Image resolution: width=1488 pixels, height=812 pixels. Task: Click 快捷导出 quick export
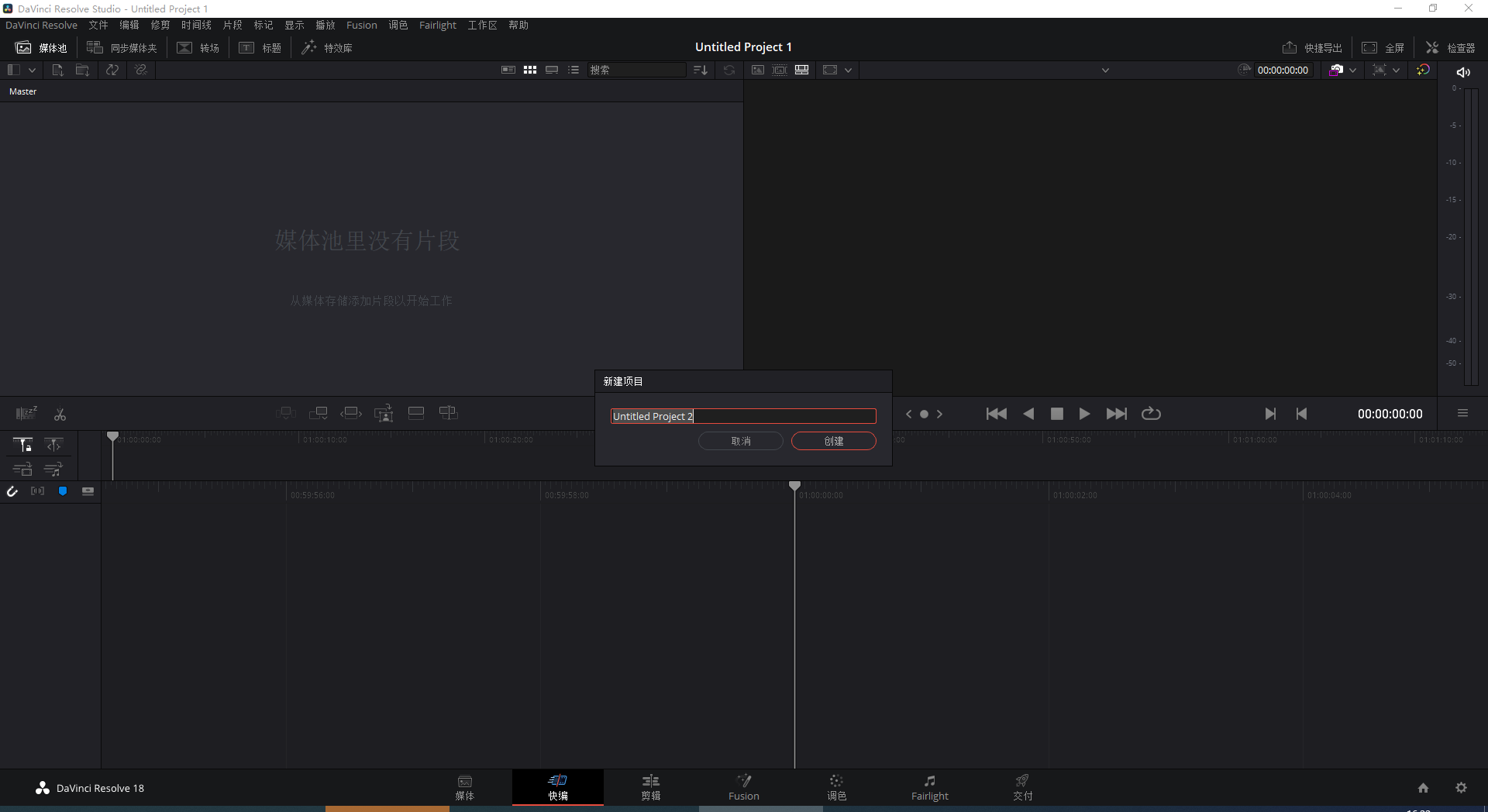(x=1312, y=47)
